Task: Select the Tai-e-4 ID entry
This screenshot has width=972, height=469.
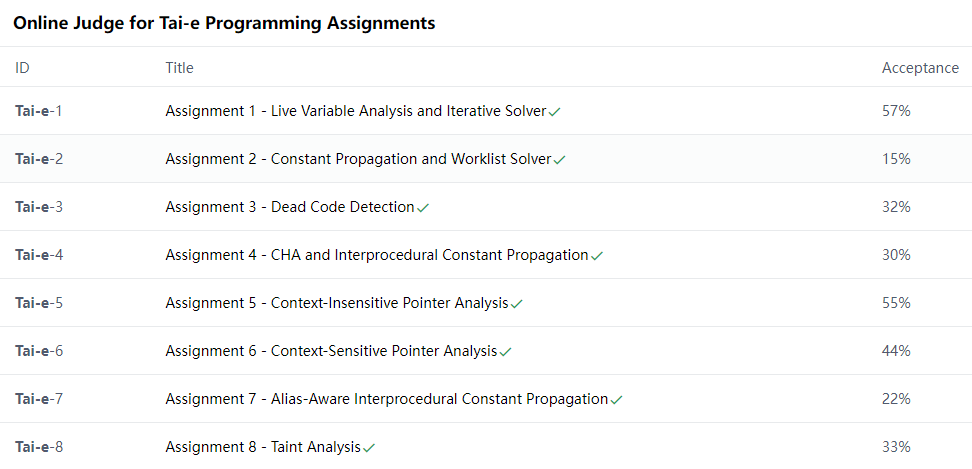Action: click(39, 255)
